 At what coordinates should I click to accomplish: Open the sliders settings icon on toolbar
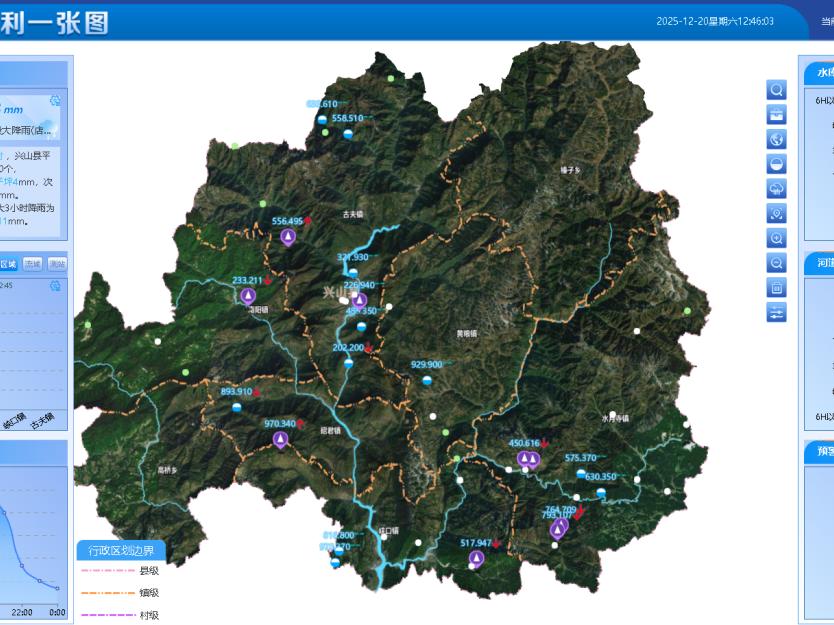point(776,313)
